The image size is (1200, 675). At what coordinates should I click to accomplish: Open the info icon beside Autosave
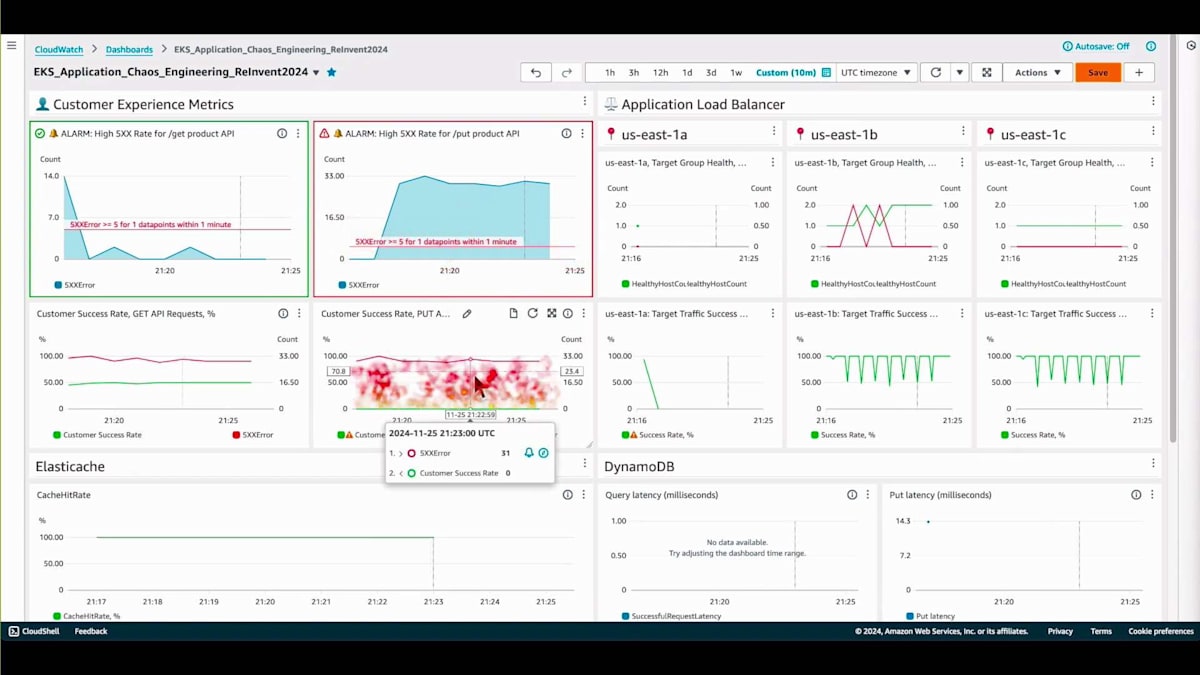[1151, 46]
